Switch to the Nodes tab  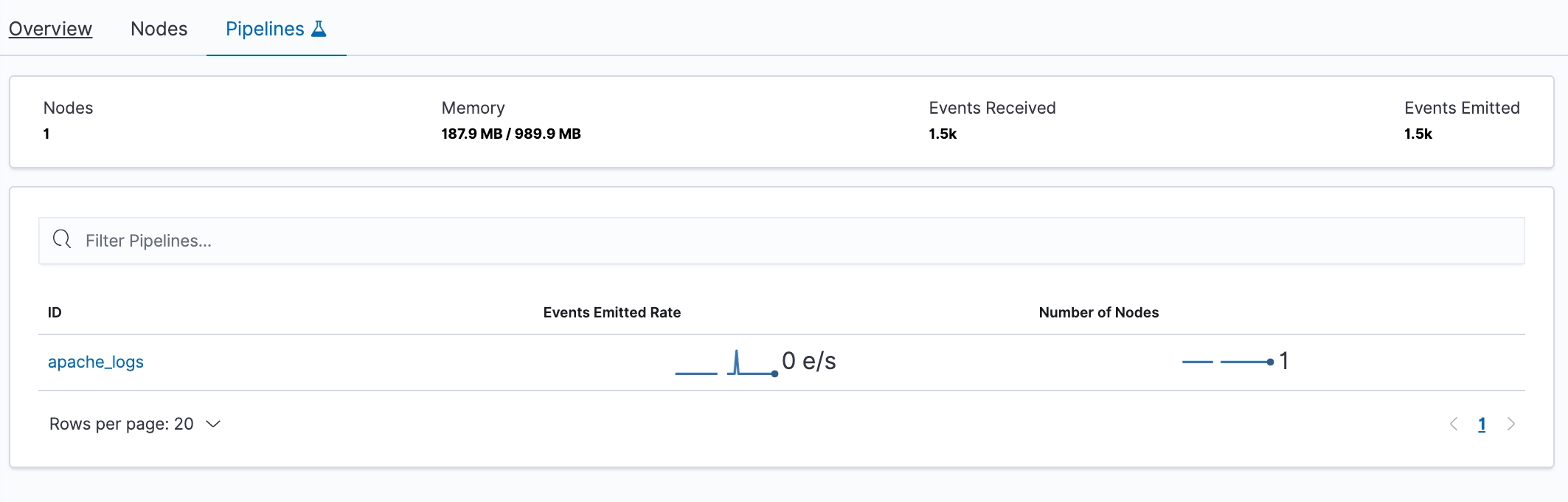pyautogui.click(x=159, y=29)
